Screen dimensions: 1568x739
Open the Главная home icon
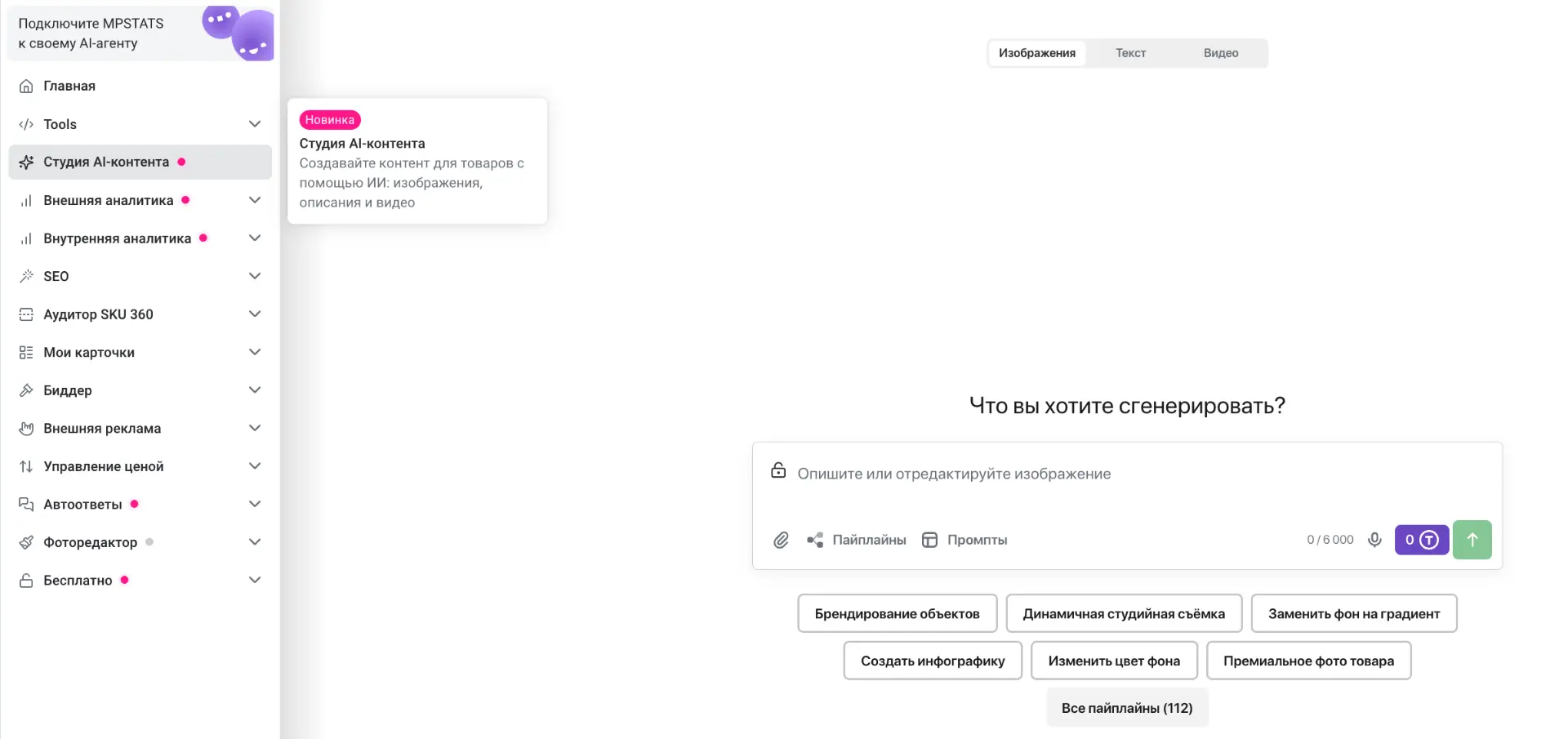pos(26,87)
